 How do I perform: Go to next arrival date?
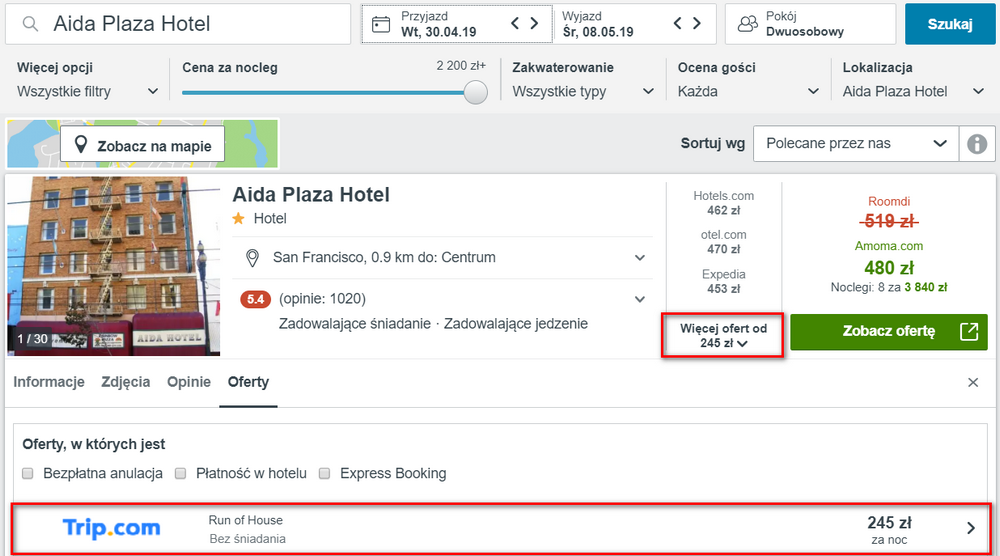tap(534, 24)
